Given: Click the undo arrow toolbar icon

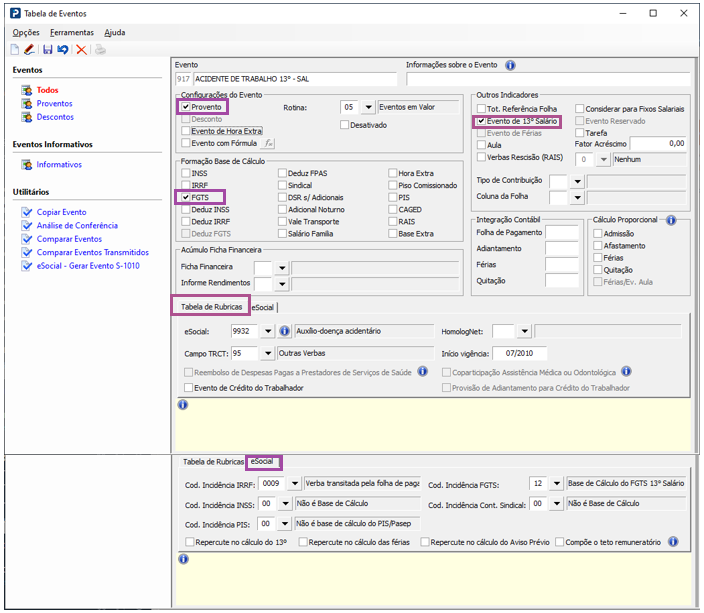Looking at the screenshot, I should coord(63,49).
